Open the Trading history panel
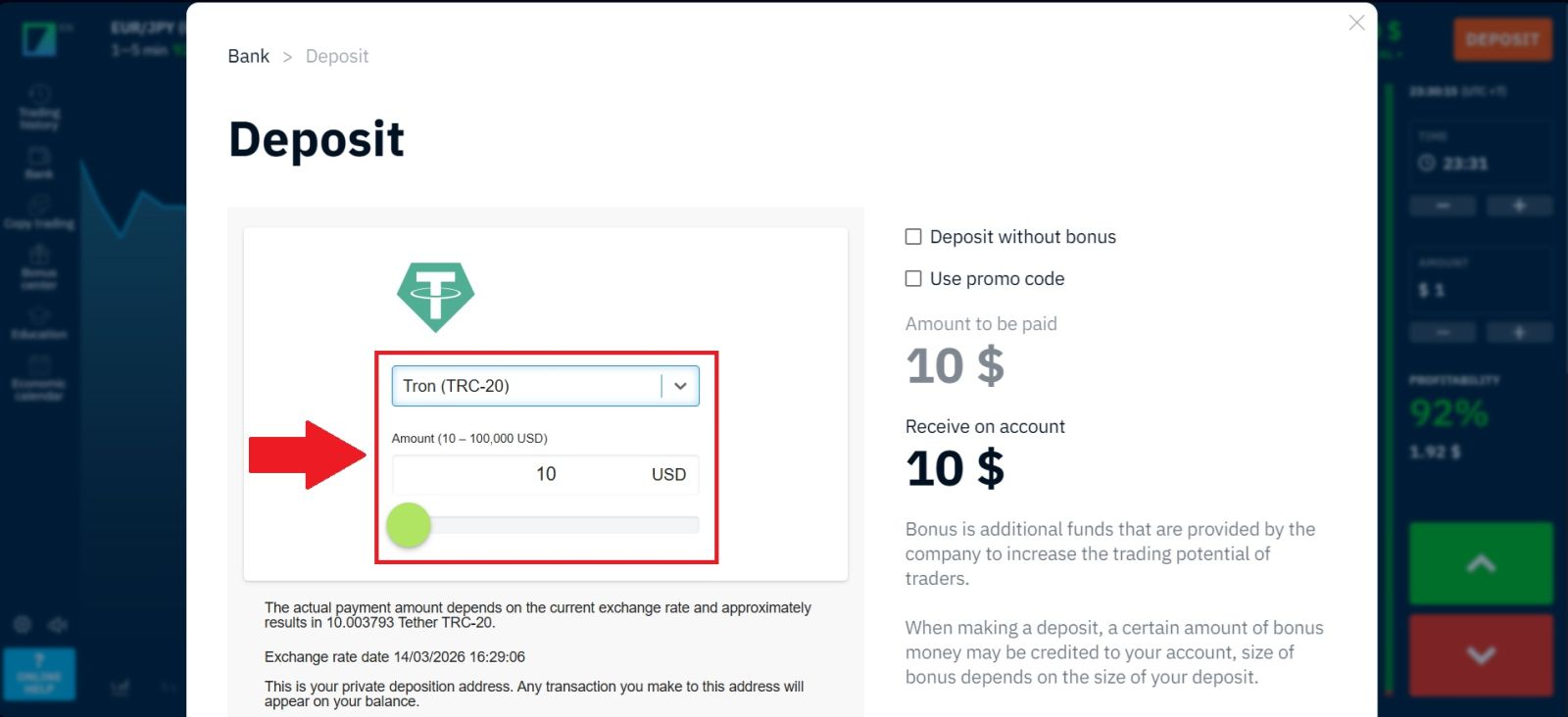The width and height of the screenshot is (1568, 717). (x=39, y=108)
